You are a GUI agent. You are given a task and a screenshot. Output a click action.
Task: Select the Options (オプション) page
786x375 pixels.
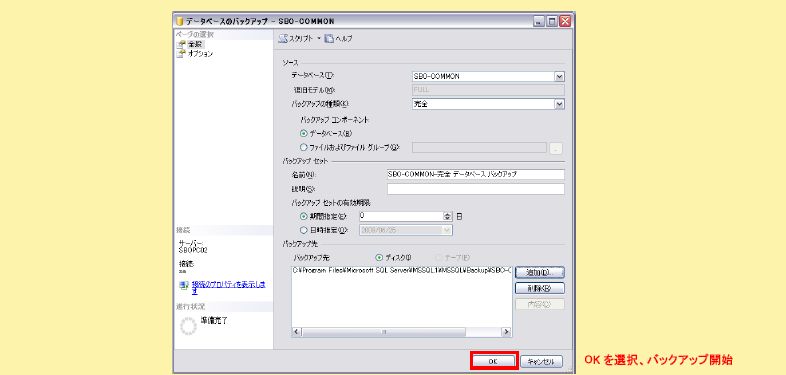tap(194, 54)
